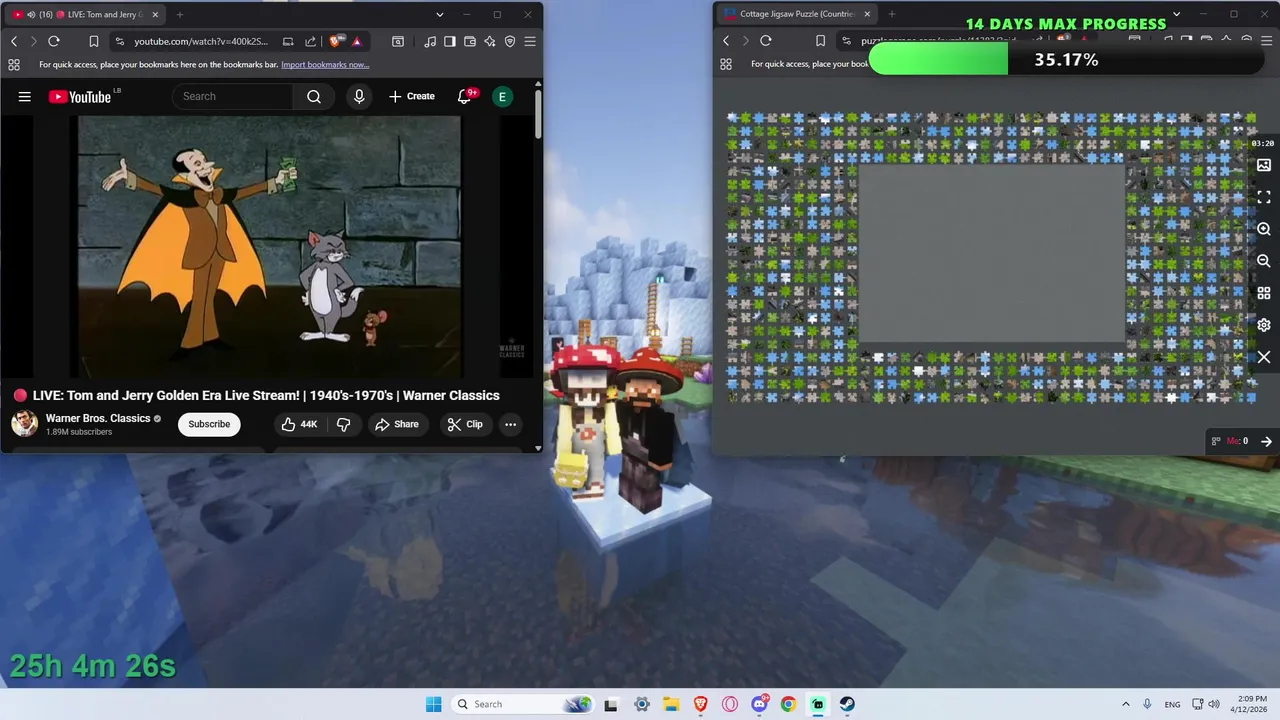Expand tab search dropdown in the puzzle window
Viewport: 1280px width, 720px height.
coord(1176,14)
